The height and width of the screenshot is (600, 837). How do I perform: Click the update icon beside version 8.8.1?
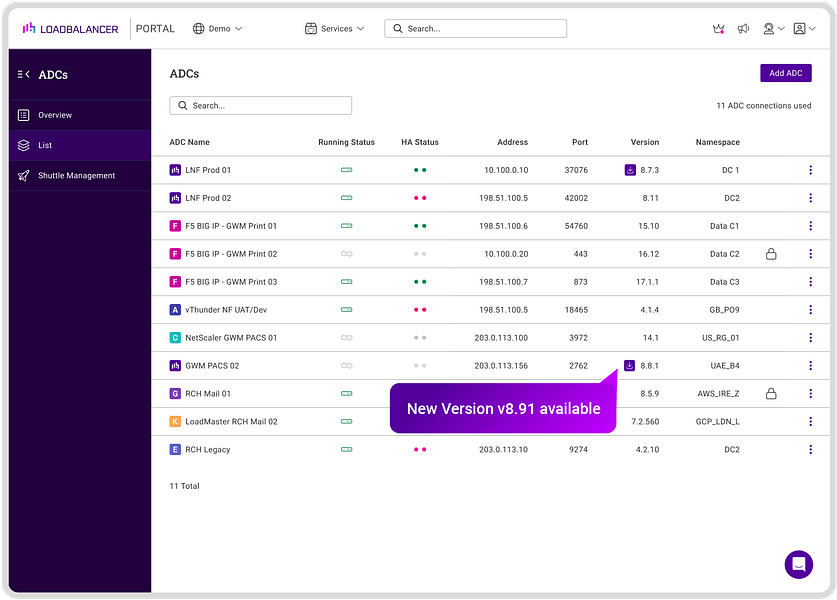[629, 366]
